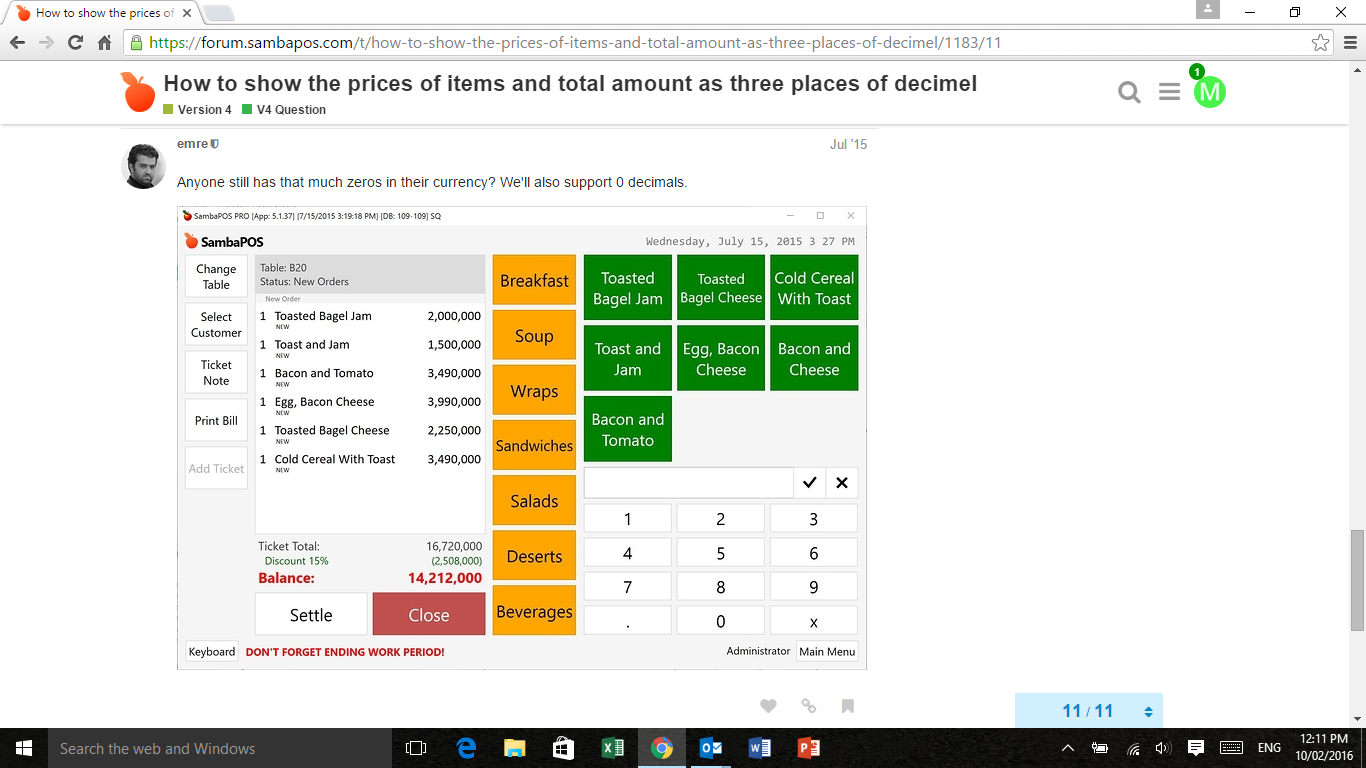Open the Windows Start menu
1366x768 pixels.
(22, 747)
